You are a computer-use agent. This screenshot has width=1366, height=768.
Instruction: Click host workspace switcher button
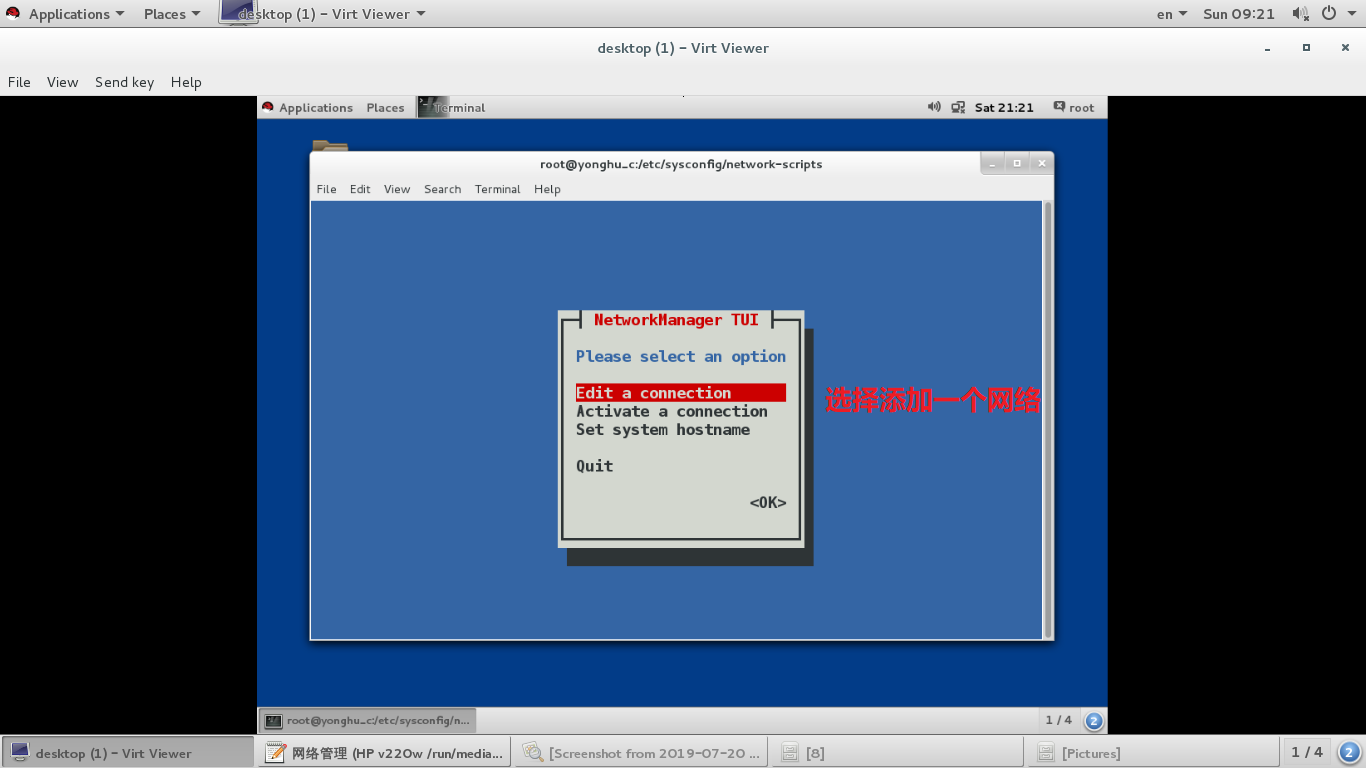(x=1349, y=752)
